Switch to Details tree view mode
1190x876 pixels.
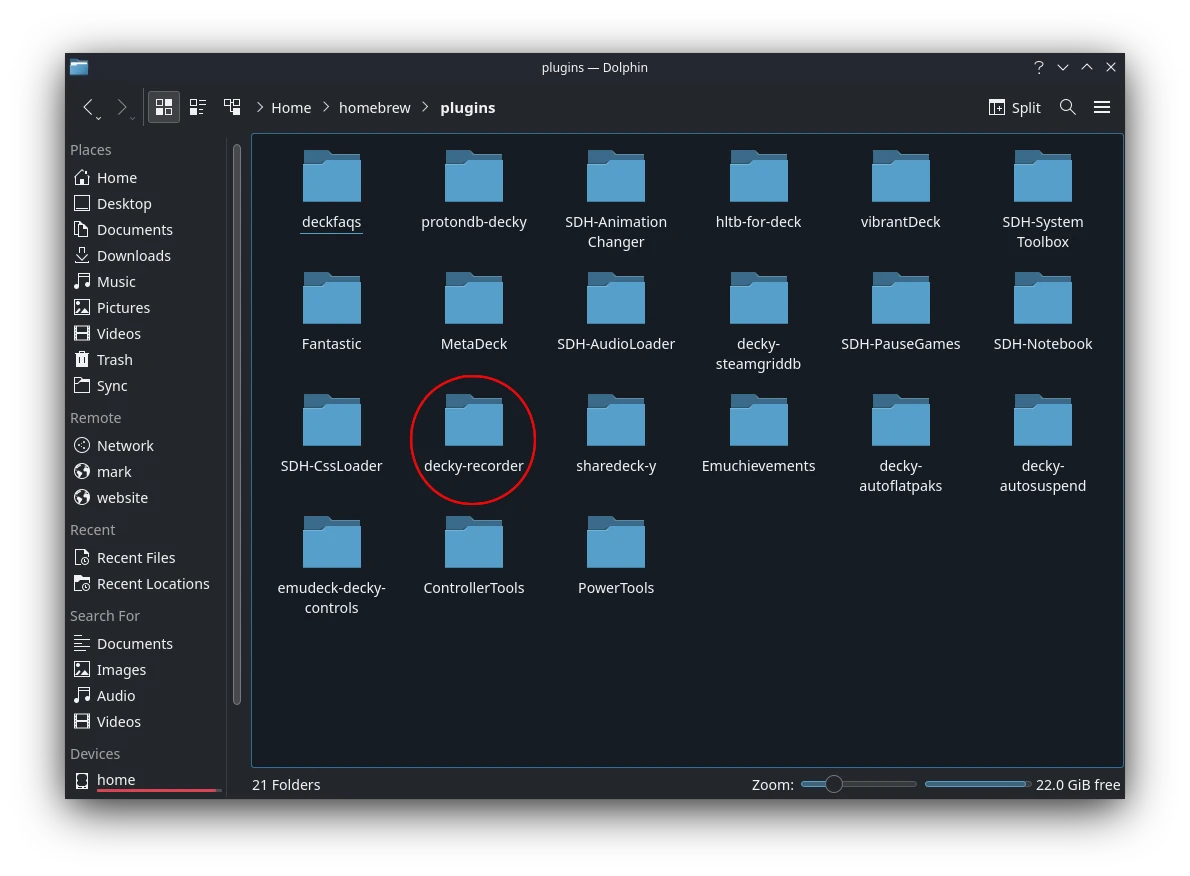point(232,107)
